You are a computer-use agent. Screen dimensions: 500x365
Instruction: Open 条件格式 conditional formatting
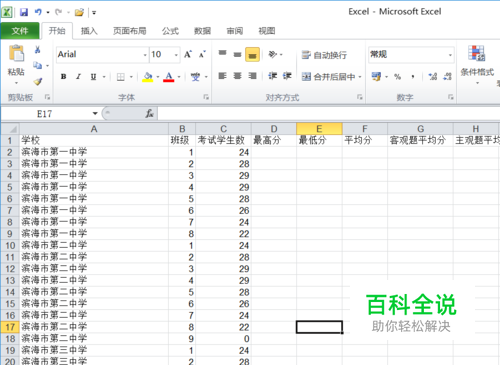[x=477, y=64]
